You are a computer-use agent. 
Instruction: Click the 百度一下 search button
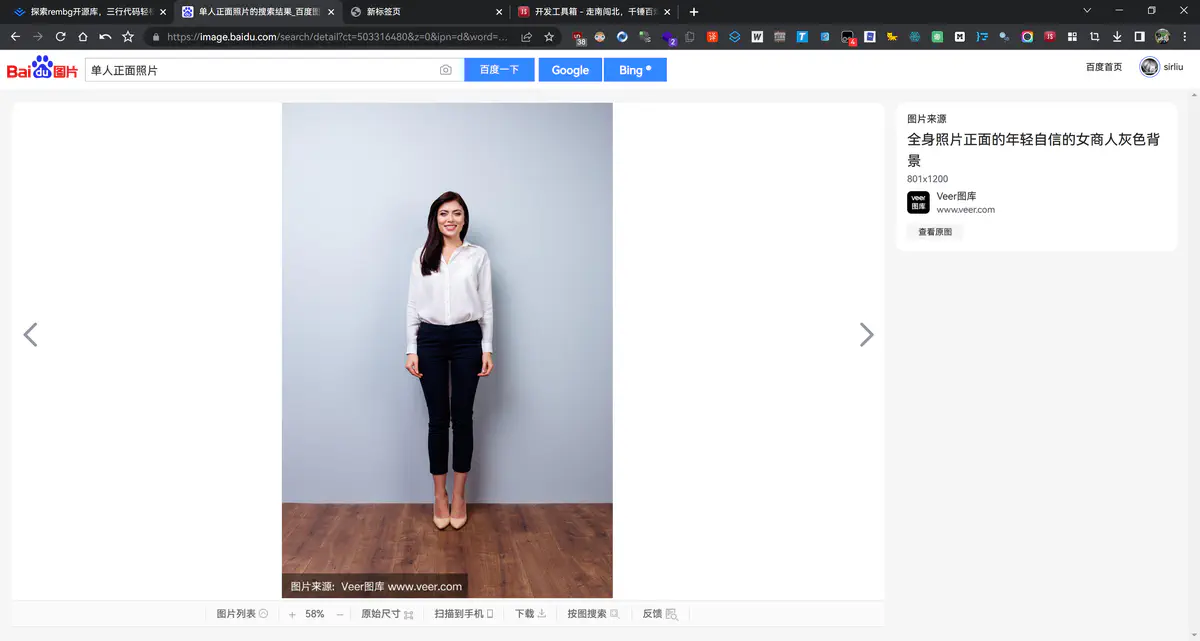point(499,70)
